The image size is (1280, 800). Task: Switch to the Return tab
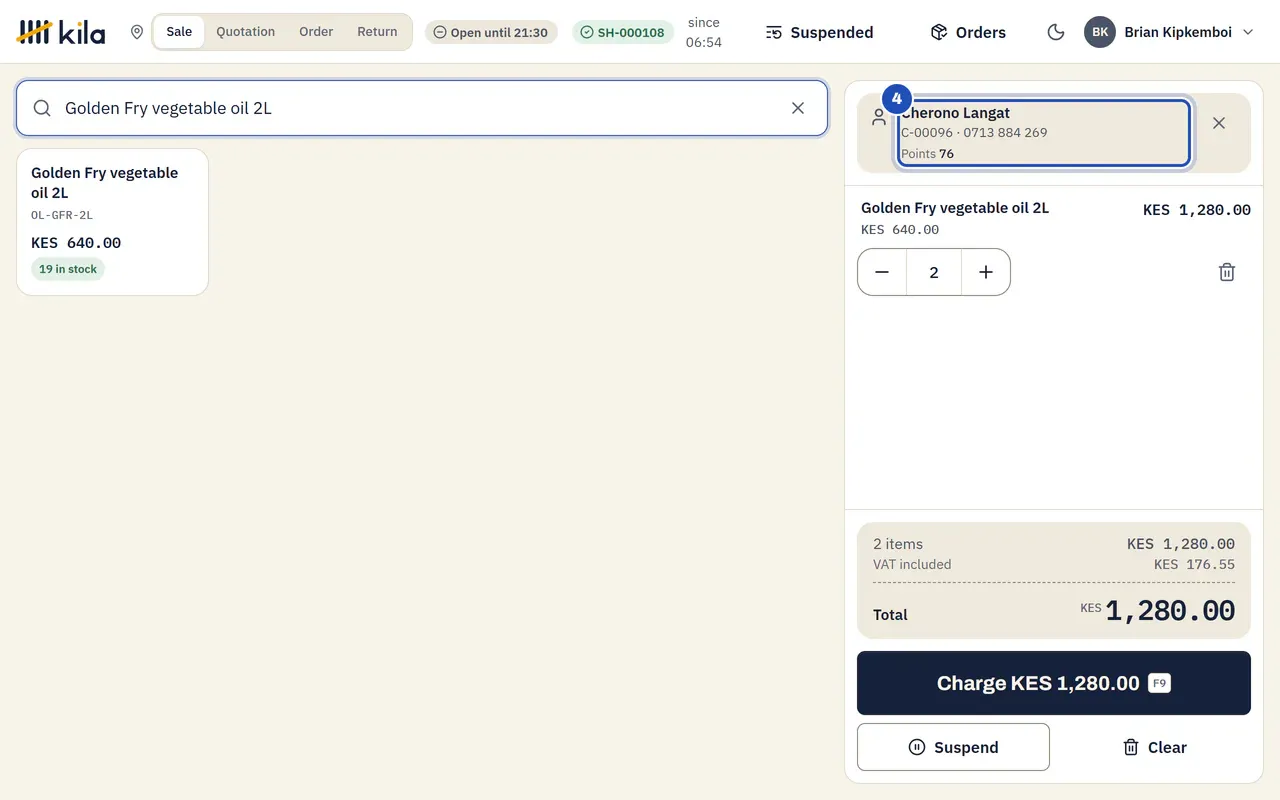(377, 32)
